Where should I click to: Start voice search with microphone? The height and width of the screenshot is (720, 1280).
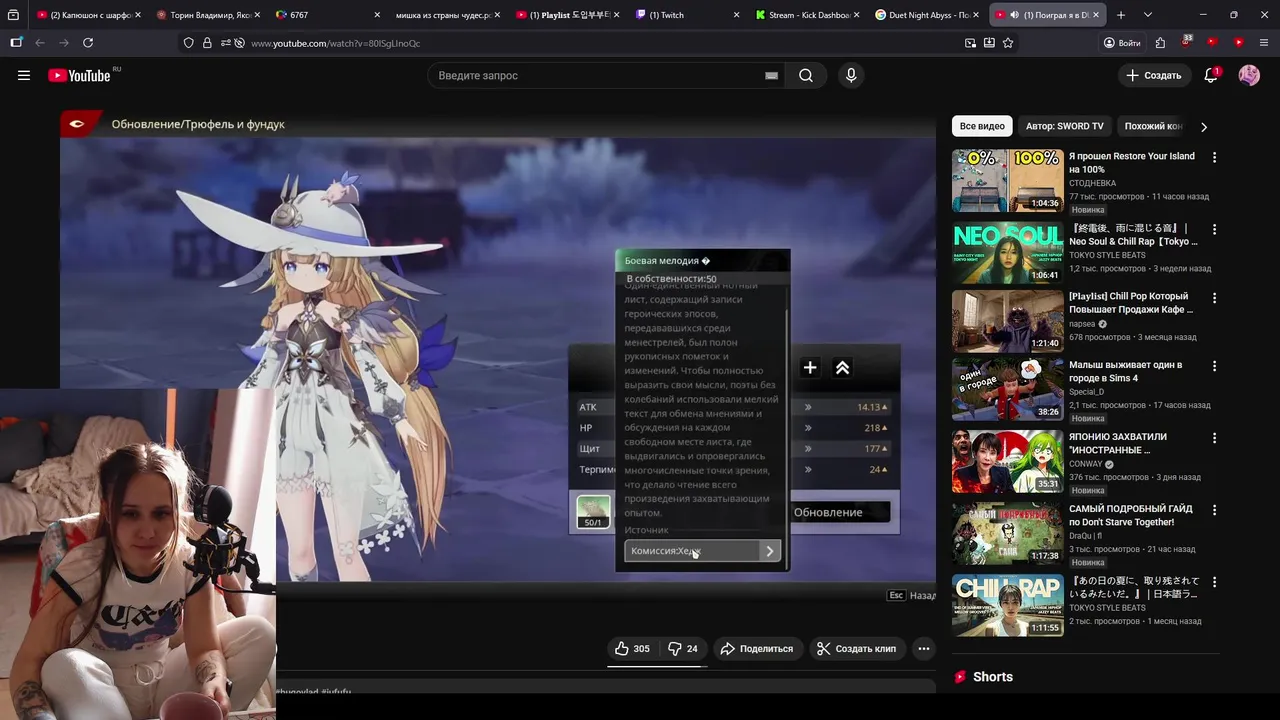pyautogui.click(x=851, y=75)
